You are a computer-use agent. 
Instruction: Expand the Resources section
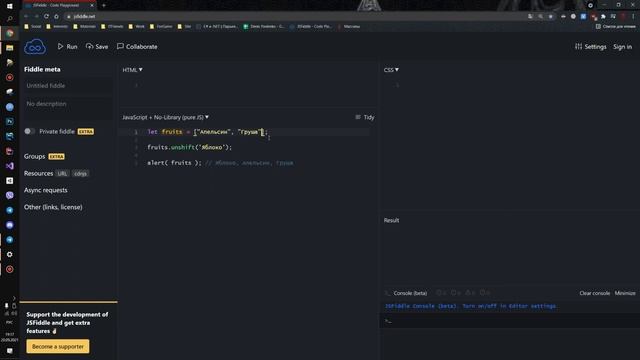[38, 173]
